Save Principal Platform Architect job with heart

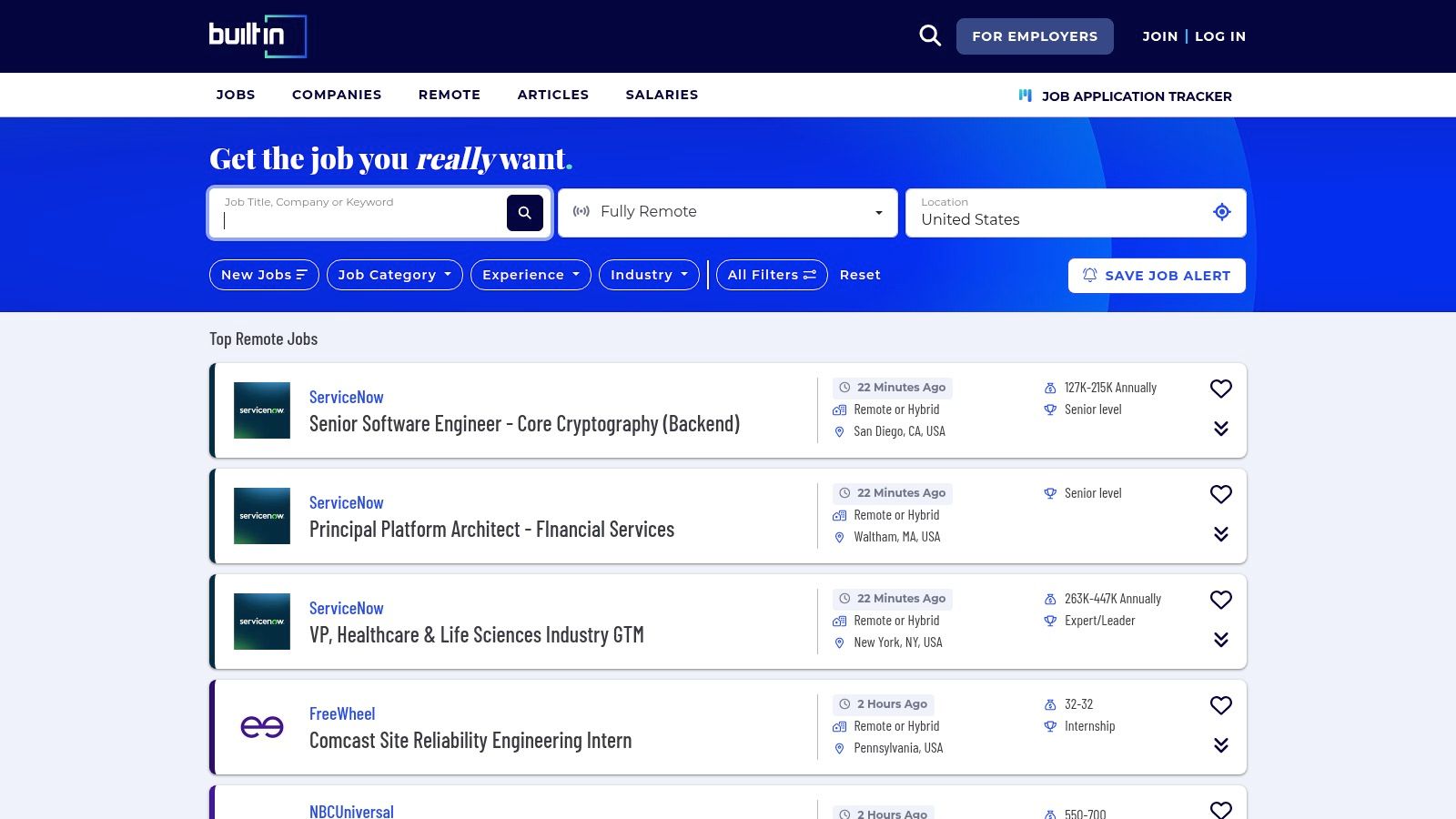pyautogui.click(x=1221, y=494)
